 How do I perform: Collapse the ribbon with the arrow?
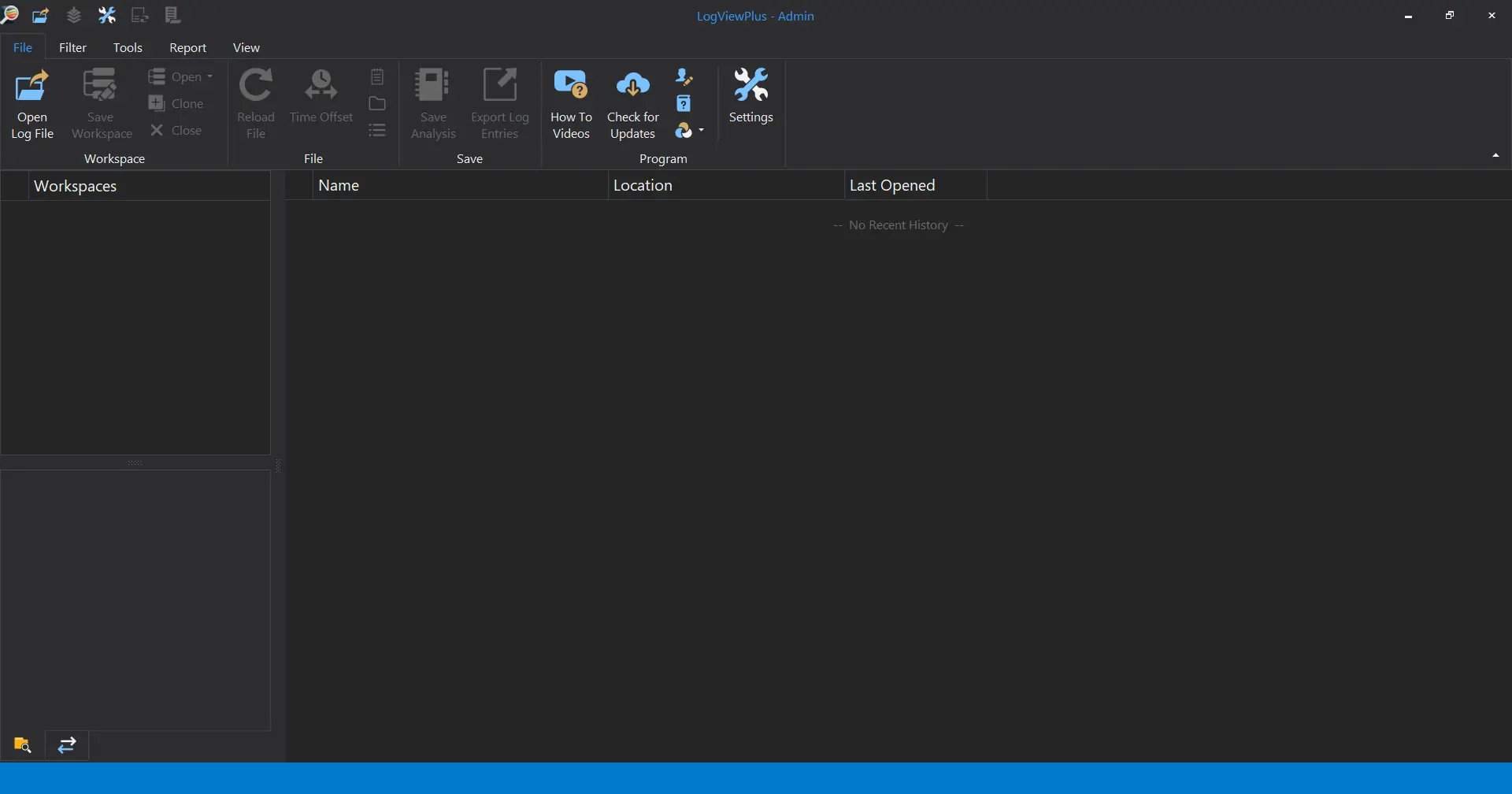coord(1495,156)
